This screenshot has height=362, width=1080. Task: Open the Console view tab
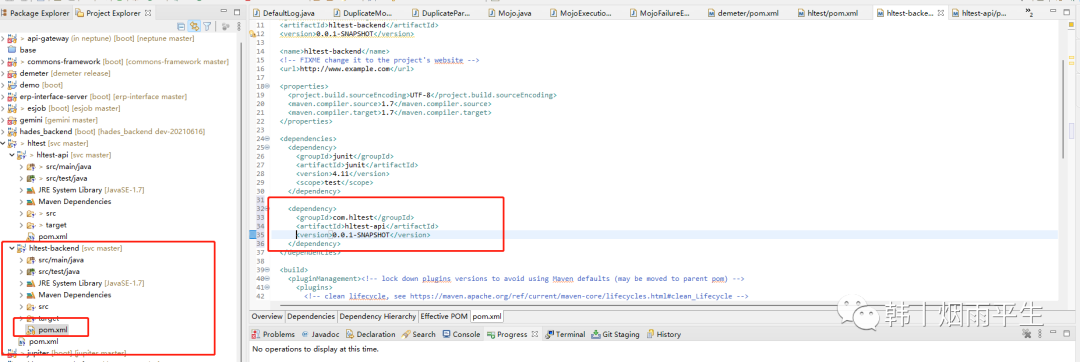point(461,334)
